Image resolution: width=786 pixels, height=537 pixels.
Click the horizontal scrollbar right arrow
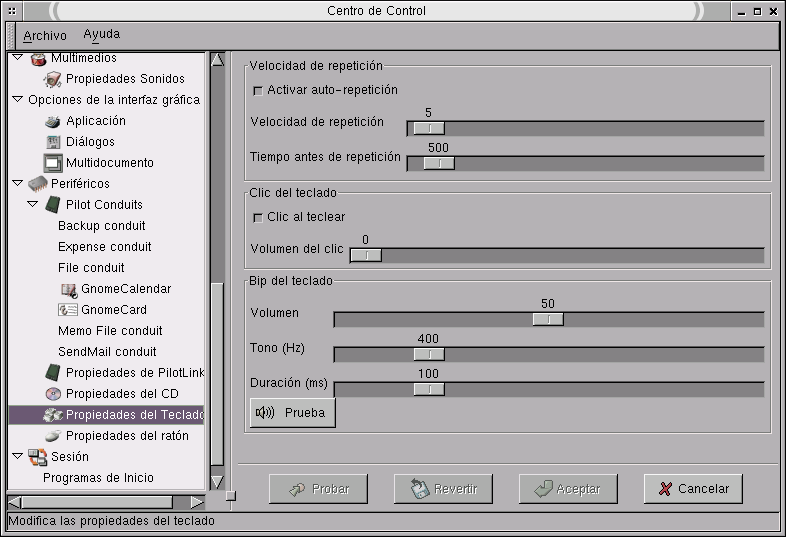point(197,502)
